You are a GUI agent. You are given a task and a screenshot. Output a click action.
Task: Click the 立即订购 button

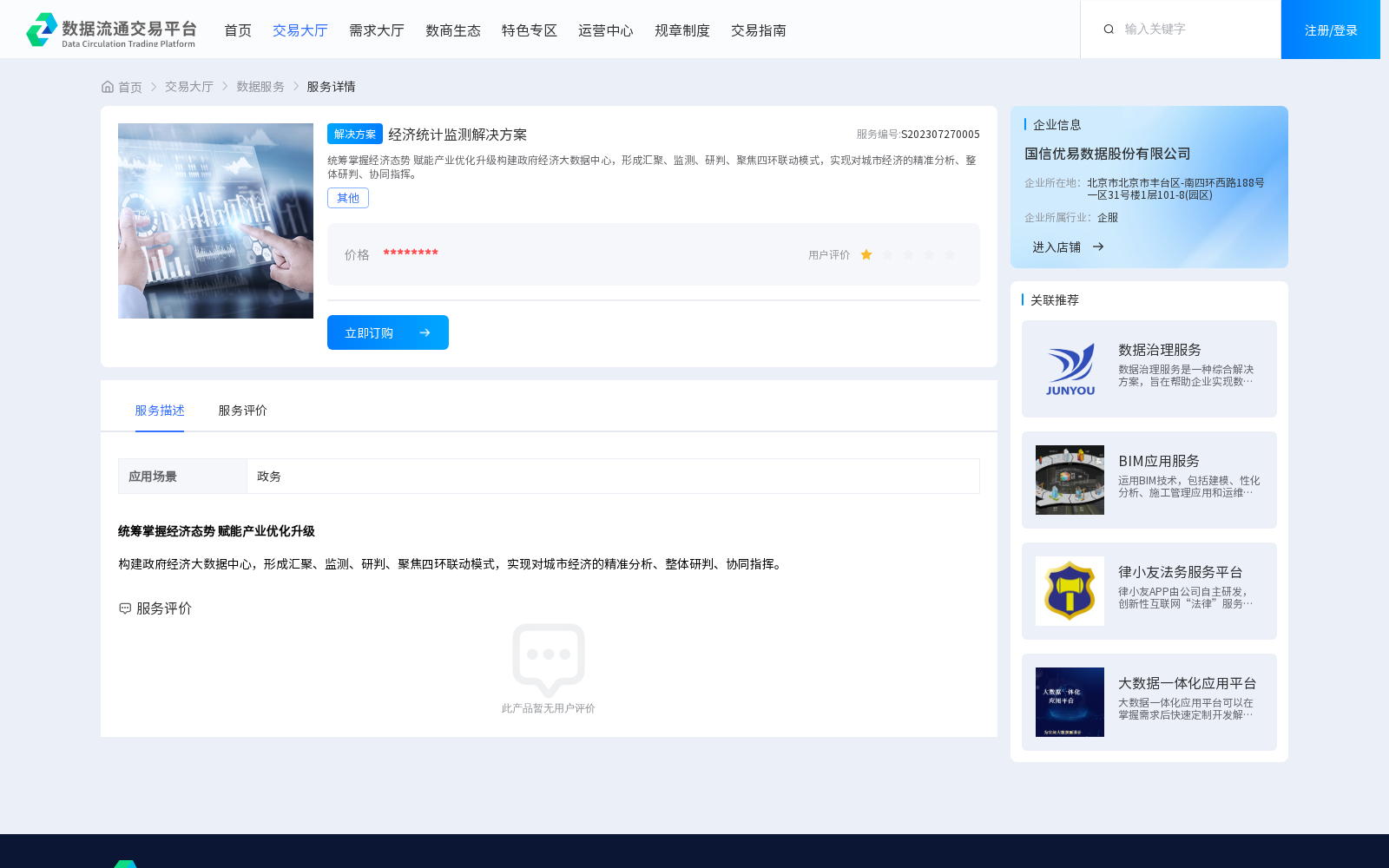(388, 332)
